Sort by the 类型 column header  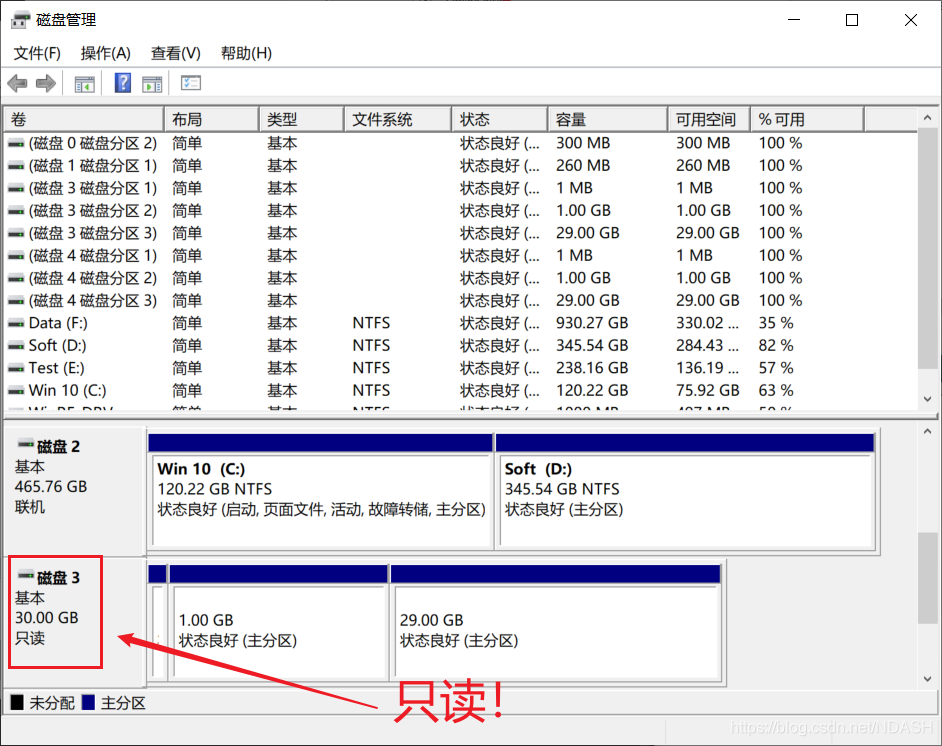pos(302,120)
